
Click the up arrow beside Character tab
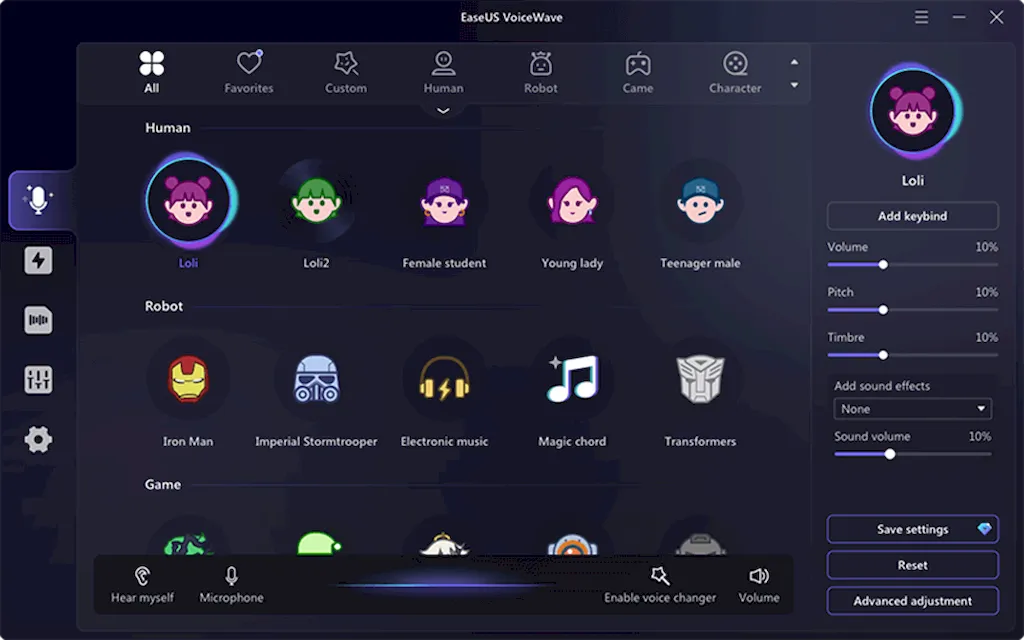(794, 62)
